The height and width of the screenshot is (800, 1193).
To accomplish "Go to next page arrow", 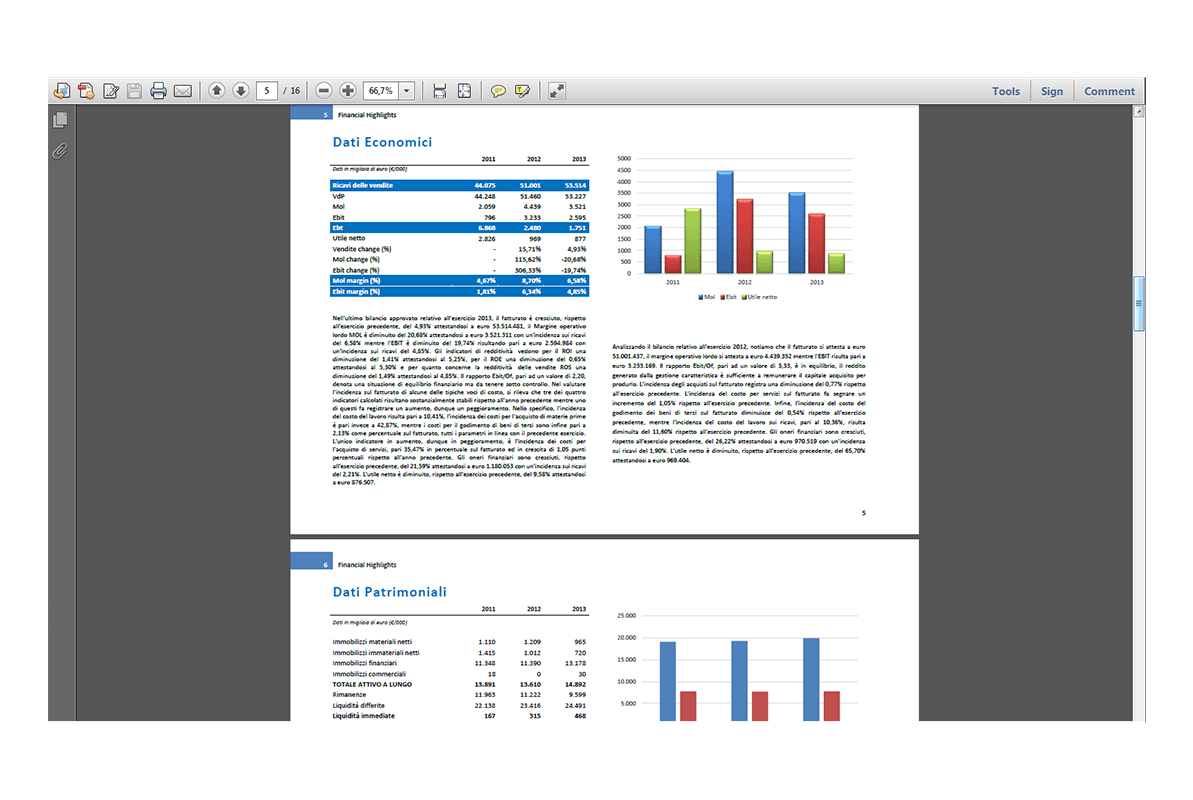I will click(x=241, y=91).
